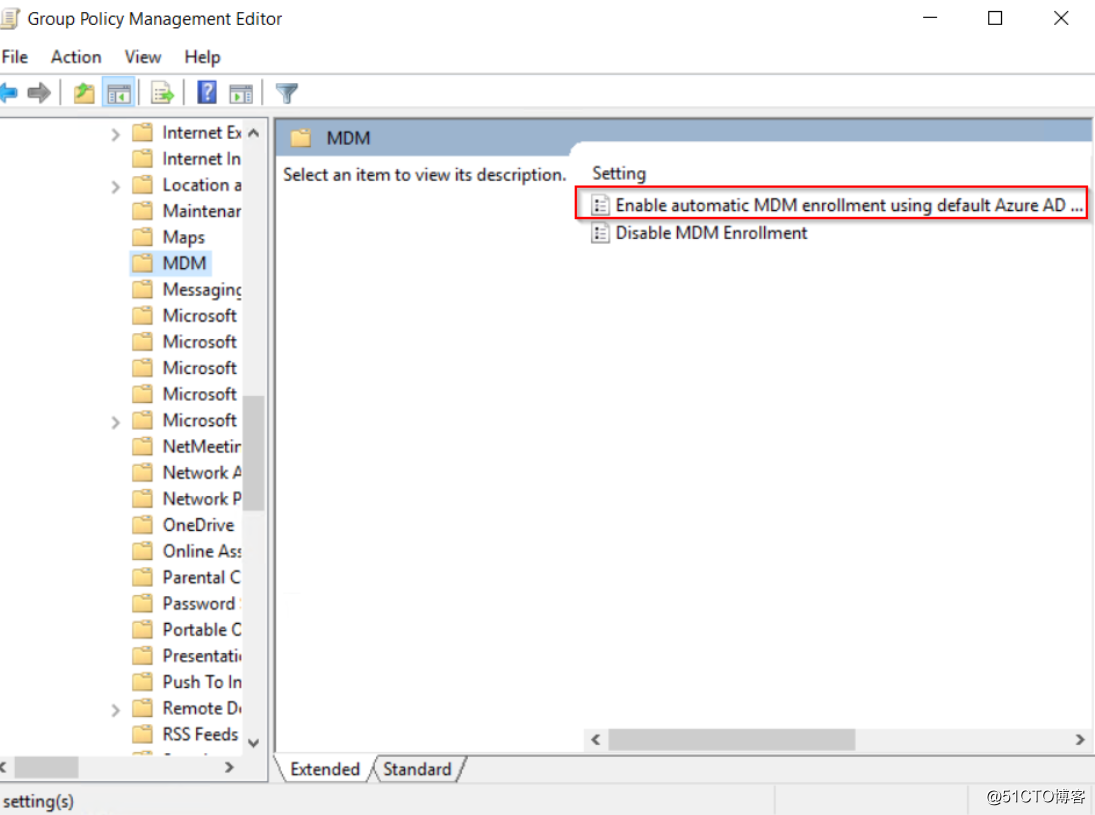Click the Up one level folder icon
The width and height of the screenshot is (1095, 815).
click(84, 92)
